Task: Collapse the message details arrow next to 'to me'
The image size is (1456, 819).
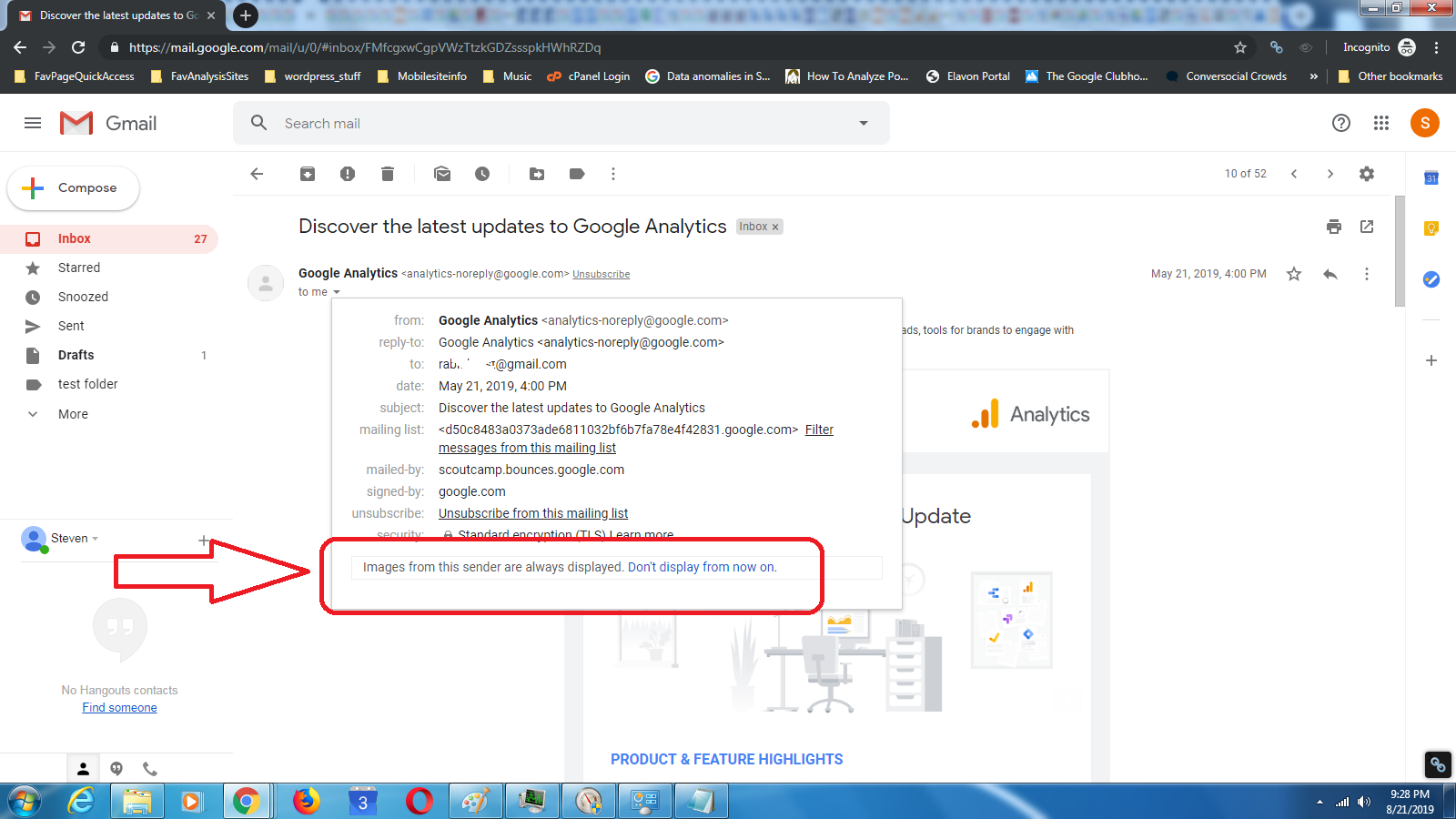Action: 337,292
